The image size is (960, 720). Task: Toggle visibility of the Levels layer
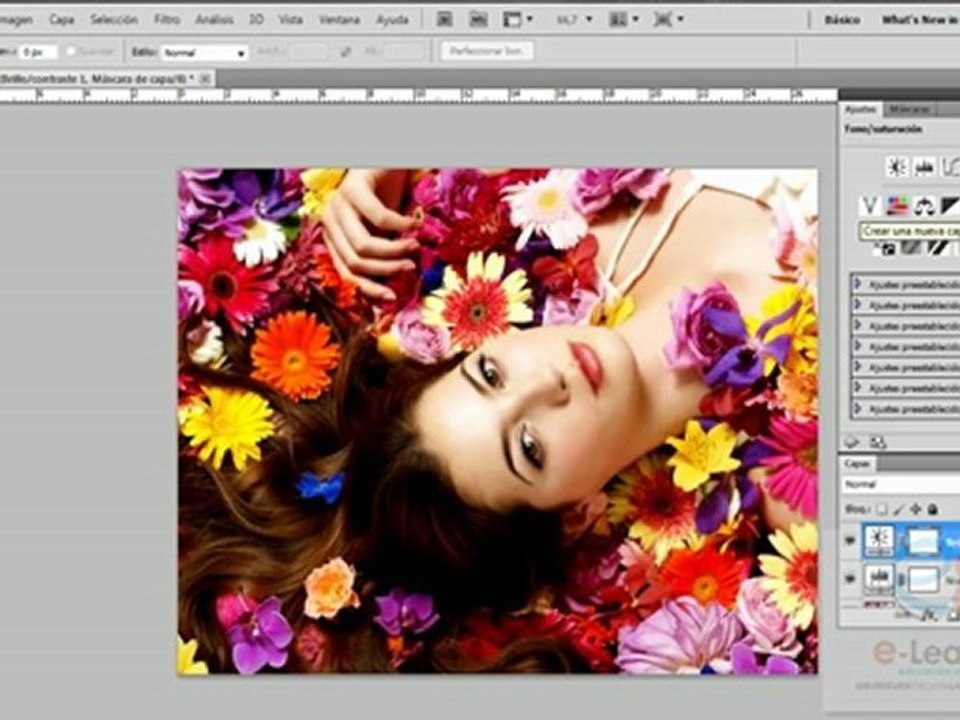tap(850, 579)
